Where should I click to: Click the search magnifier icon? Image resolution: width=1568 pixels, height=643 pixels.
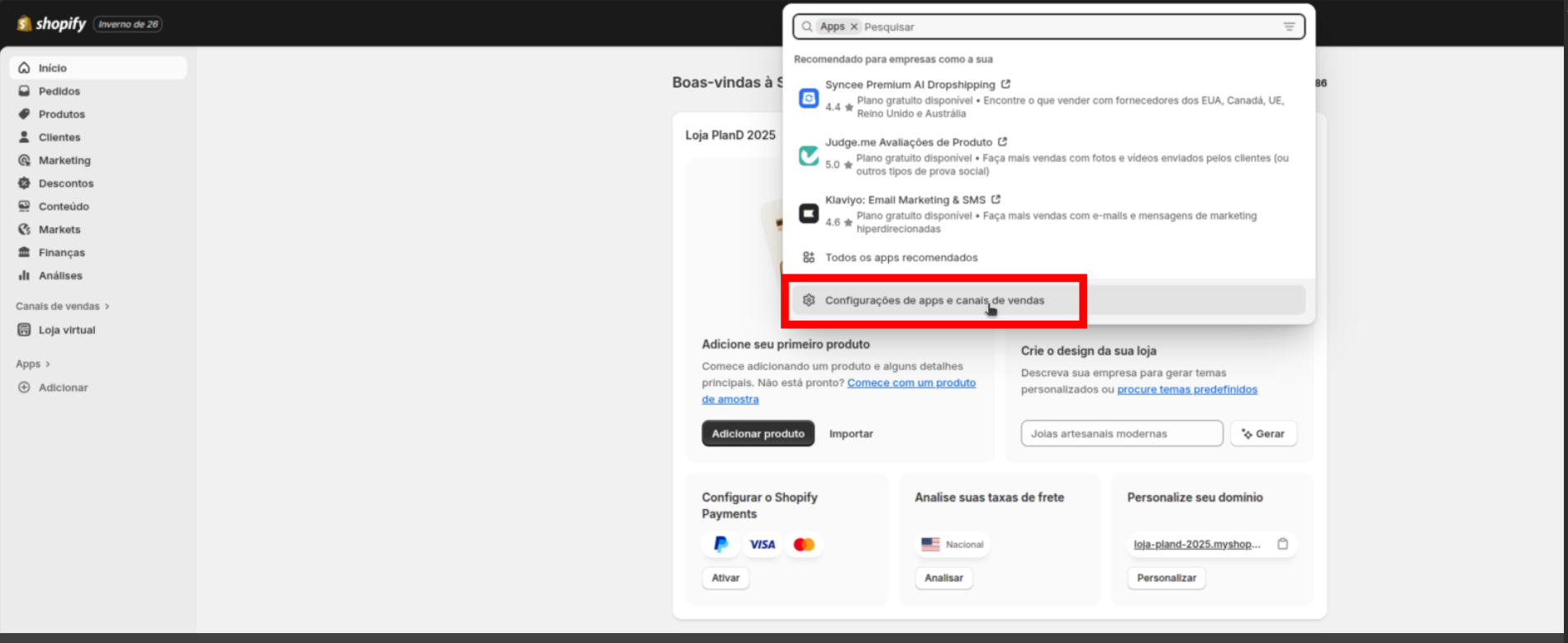click(x=806, y=26)
